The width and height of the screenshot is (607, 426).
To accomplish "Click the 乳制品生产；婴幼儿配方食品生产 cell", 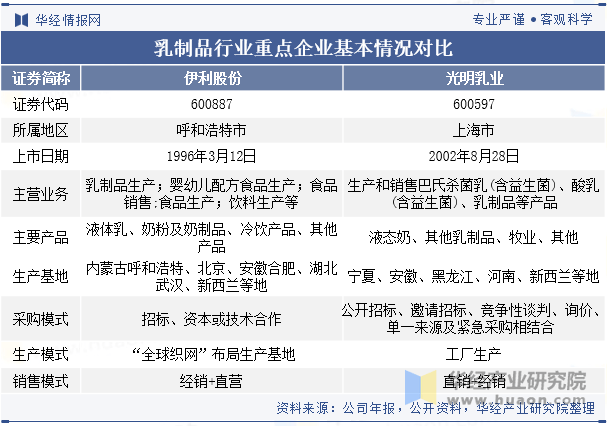I will tap(212, 194).
